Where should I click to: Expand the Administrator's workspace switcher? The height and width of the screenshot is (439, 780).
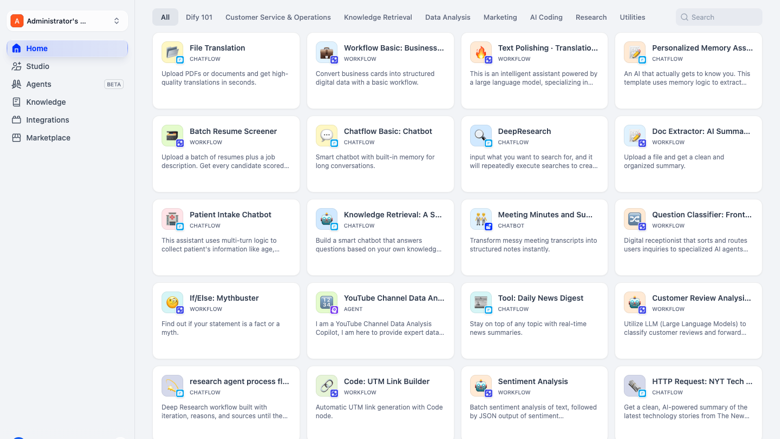(x=67, y=21)
